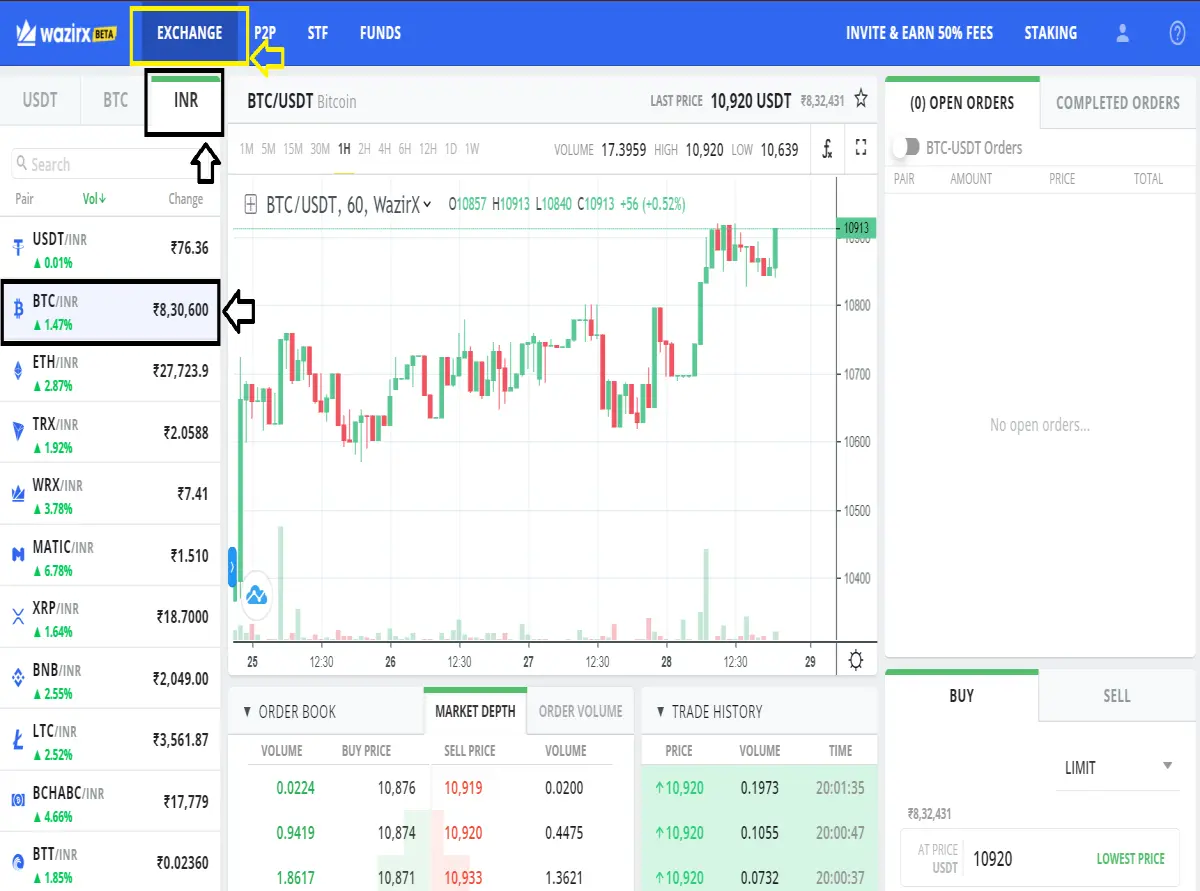Click the Tron icon of TRX/INR
Screen dimensions: 1200x891
click(x=17, y=432)
